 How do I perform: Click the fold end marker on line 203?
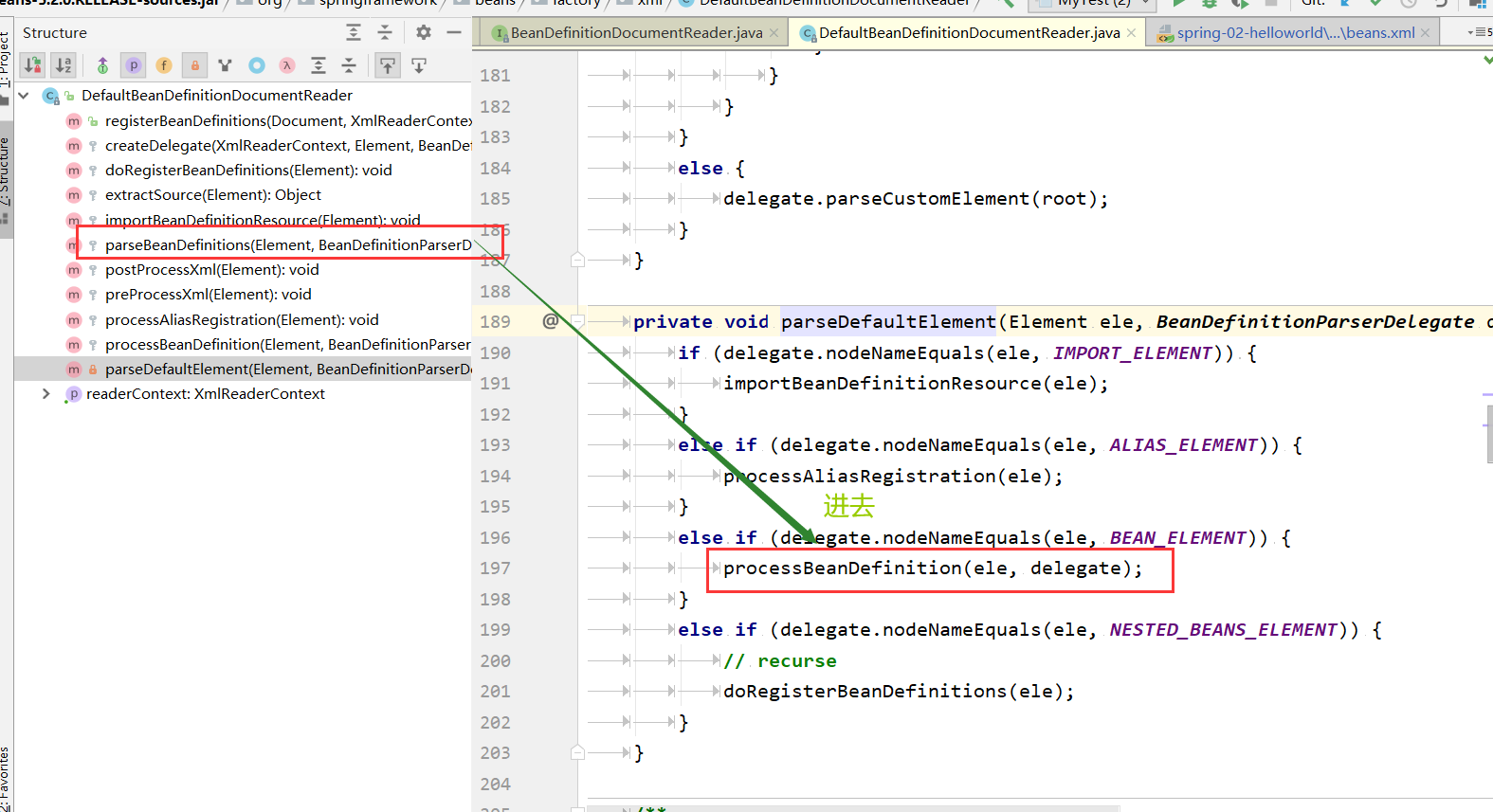point(577,752)
